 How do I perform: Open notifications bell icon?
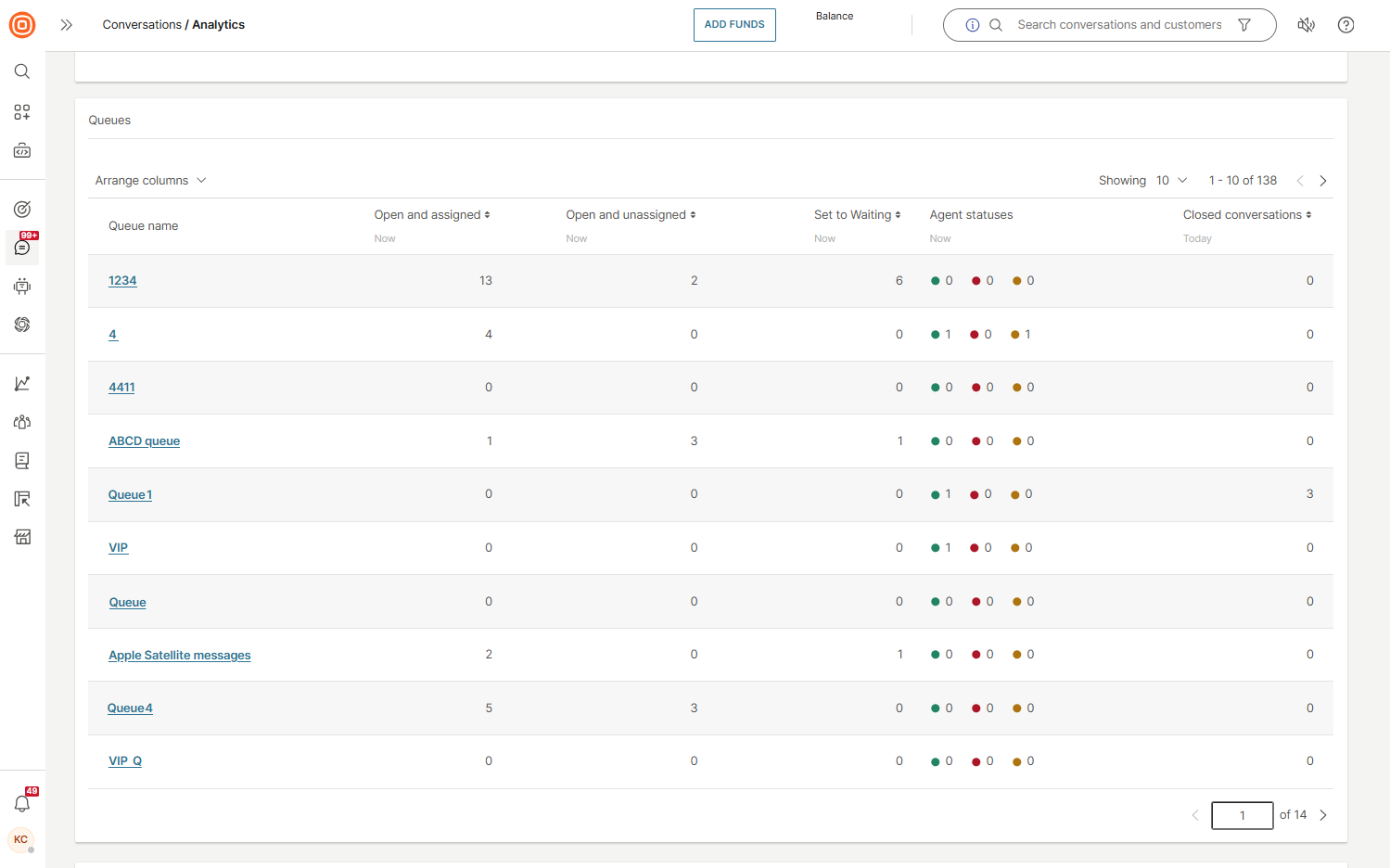point(22,803)
